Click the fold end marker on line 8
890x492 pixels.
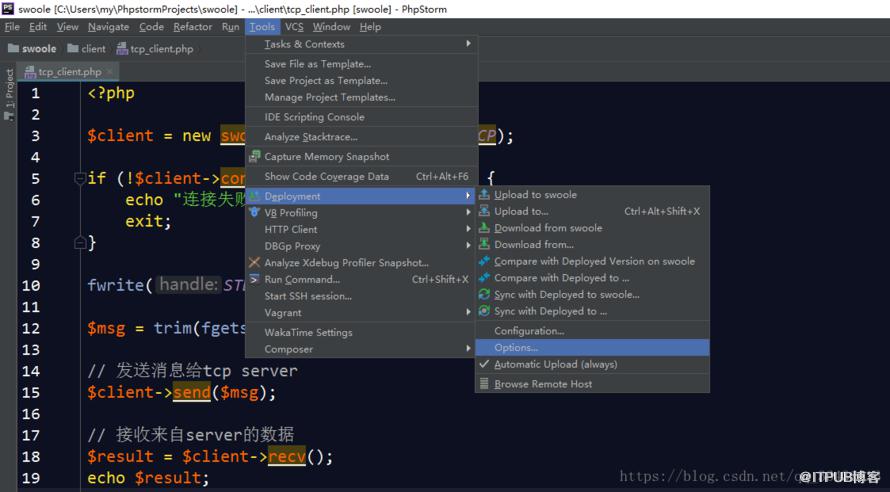tap(80, 243)
